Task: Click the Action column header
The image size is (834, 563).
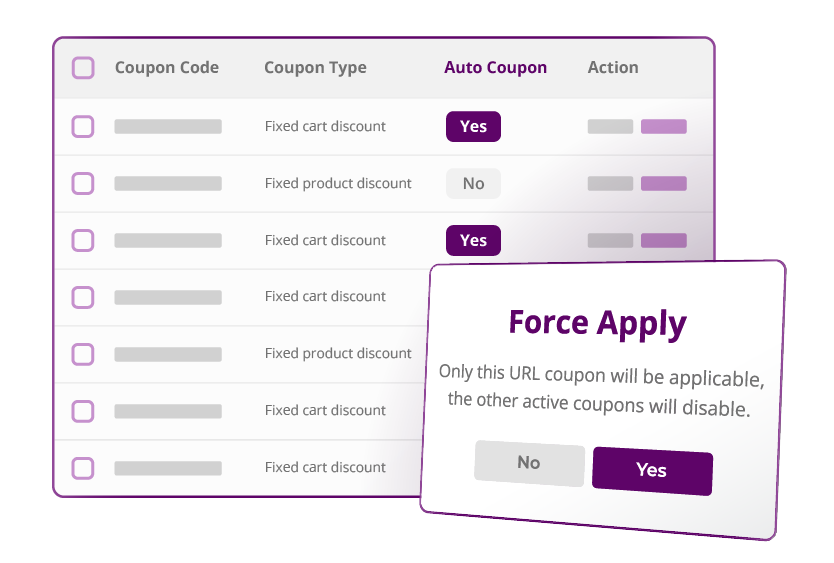Action: 613,68
